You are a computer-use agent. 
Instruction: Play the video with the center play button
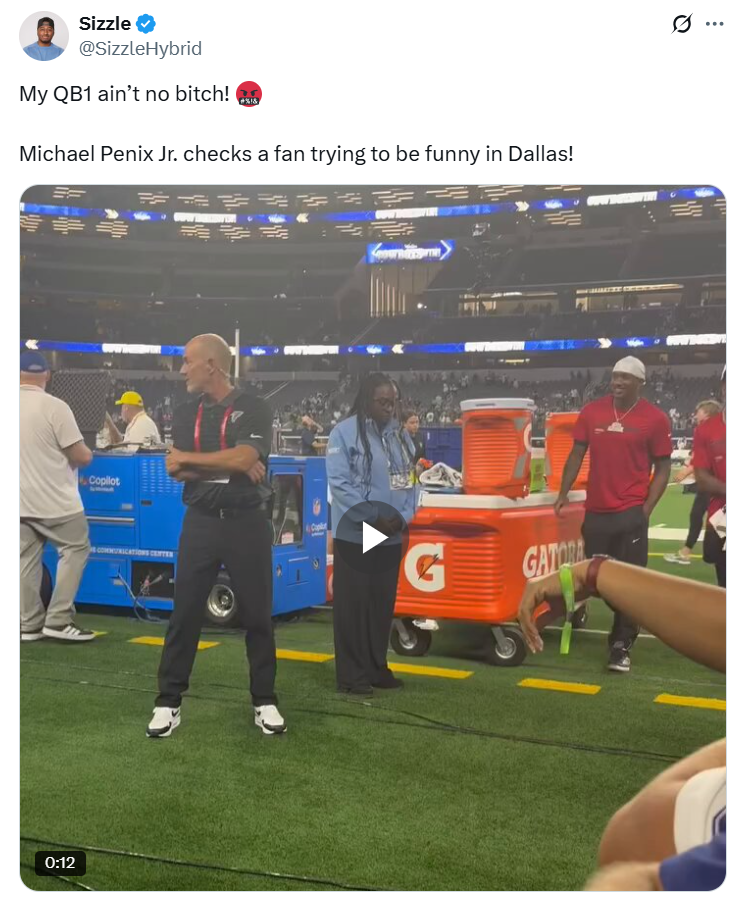372,537
